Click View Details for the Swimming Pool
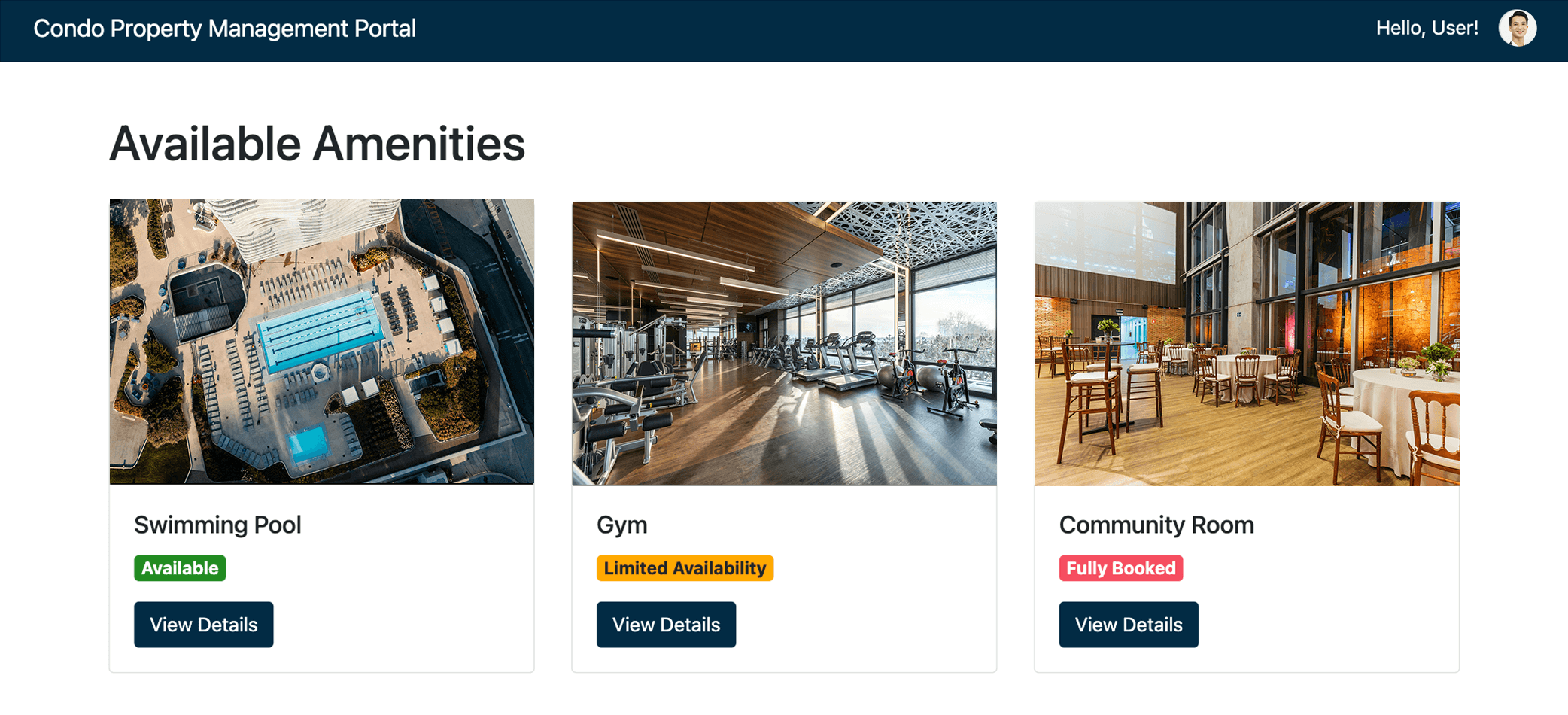1568x715 pixels. (203, 624)
